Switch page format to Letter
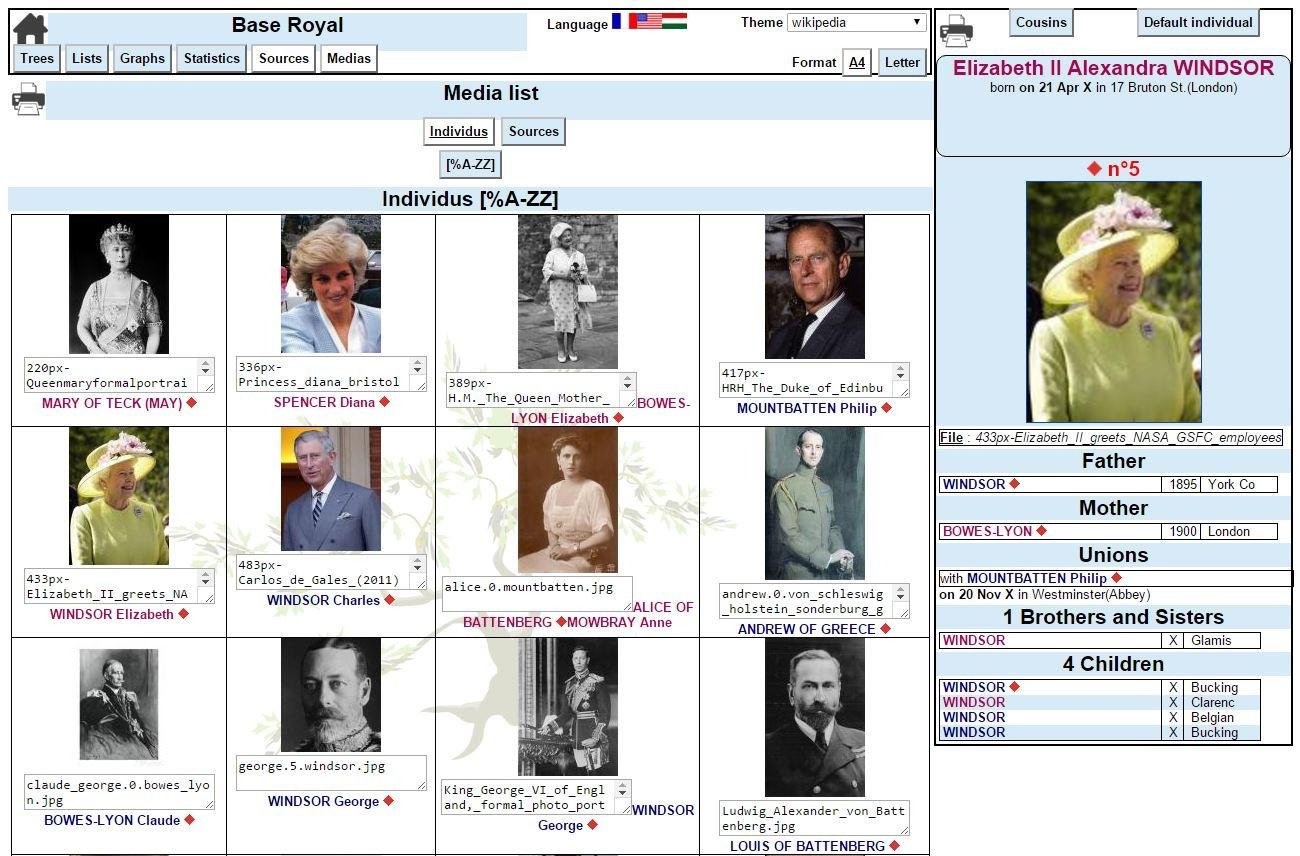This screenshot has width=1300, height=856. click(901, 62)
